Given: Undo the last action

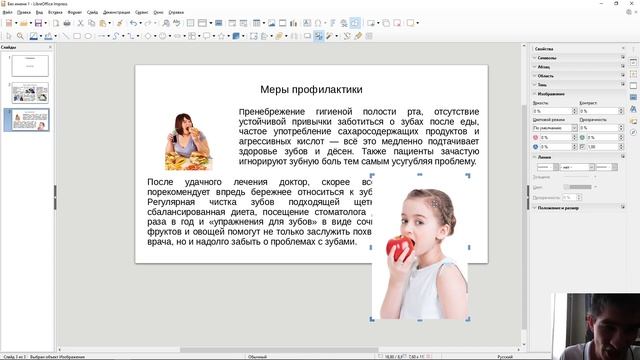Looking at the screenshot, I should click(x=133, y=23).
